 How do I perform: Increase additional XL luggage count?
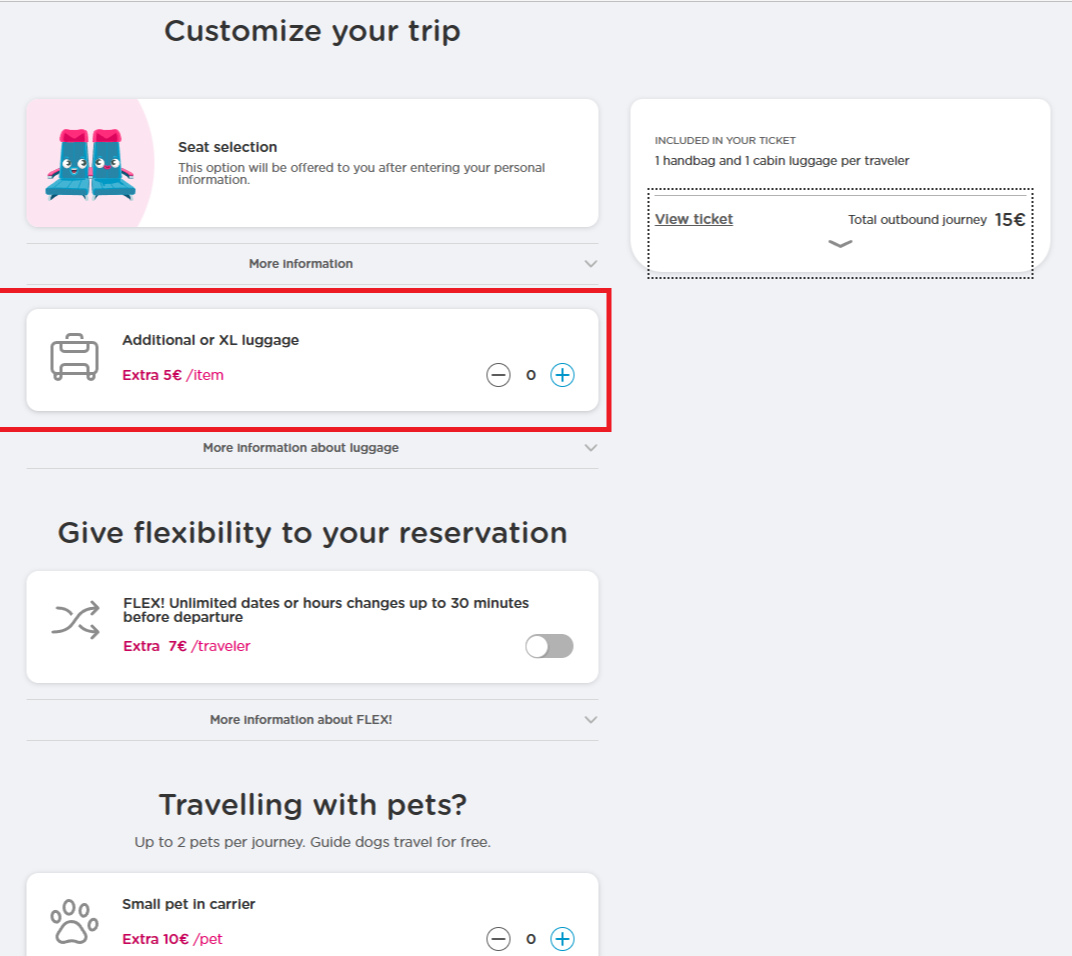[x=563, y=375]
